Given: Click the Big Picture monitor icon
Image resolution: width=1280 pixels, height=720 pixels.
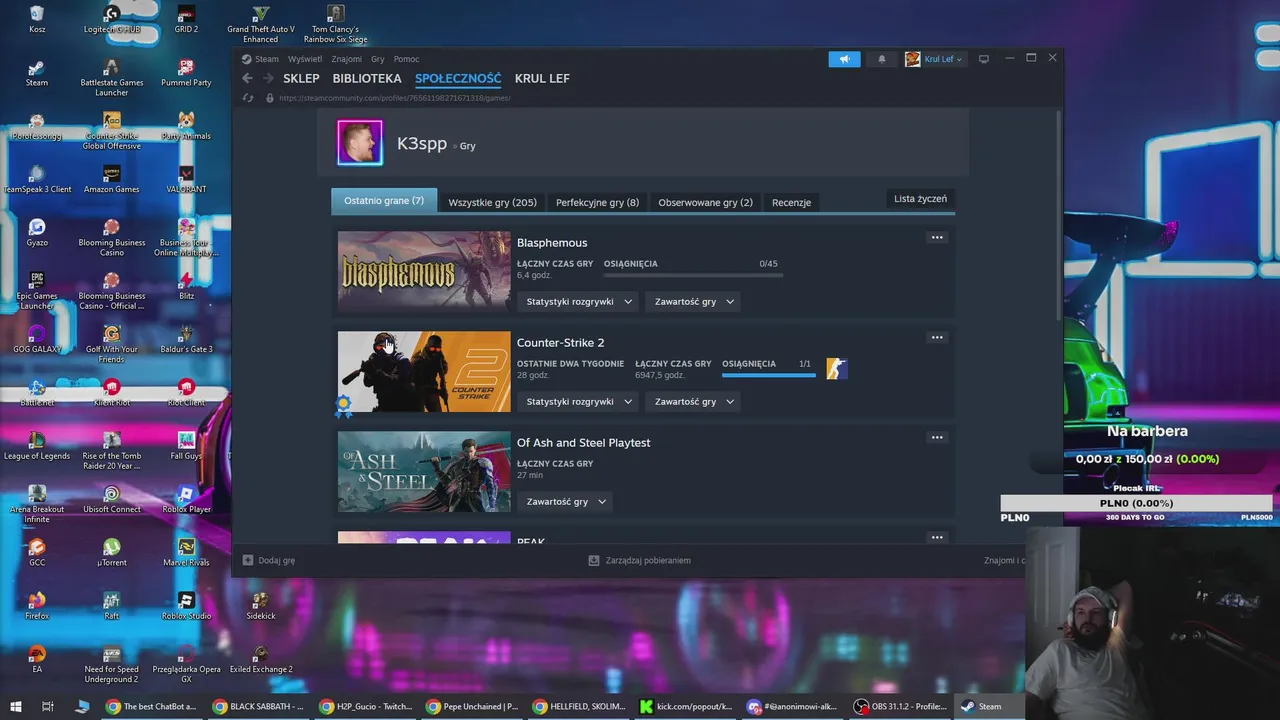Looking at the screenshot, I should click(983, 59).
